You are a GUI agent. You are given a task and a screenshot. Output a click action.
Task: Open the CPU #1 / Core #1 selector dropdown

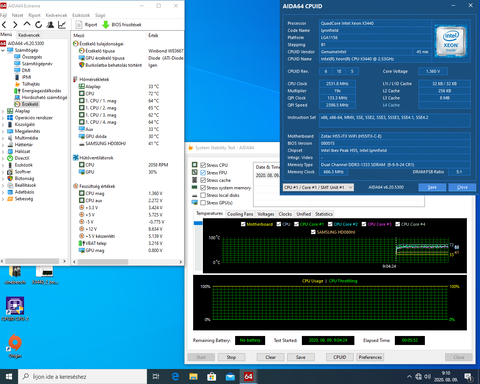tap(318, 187)
